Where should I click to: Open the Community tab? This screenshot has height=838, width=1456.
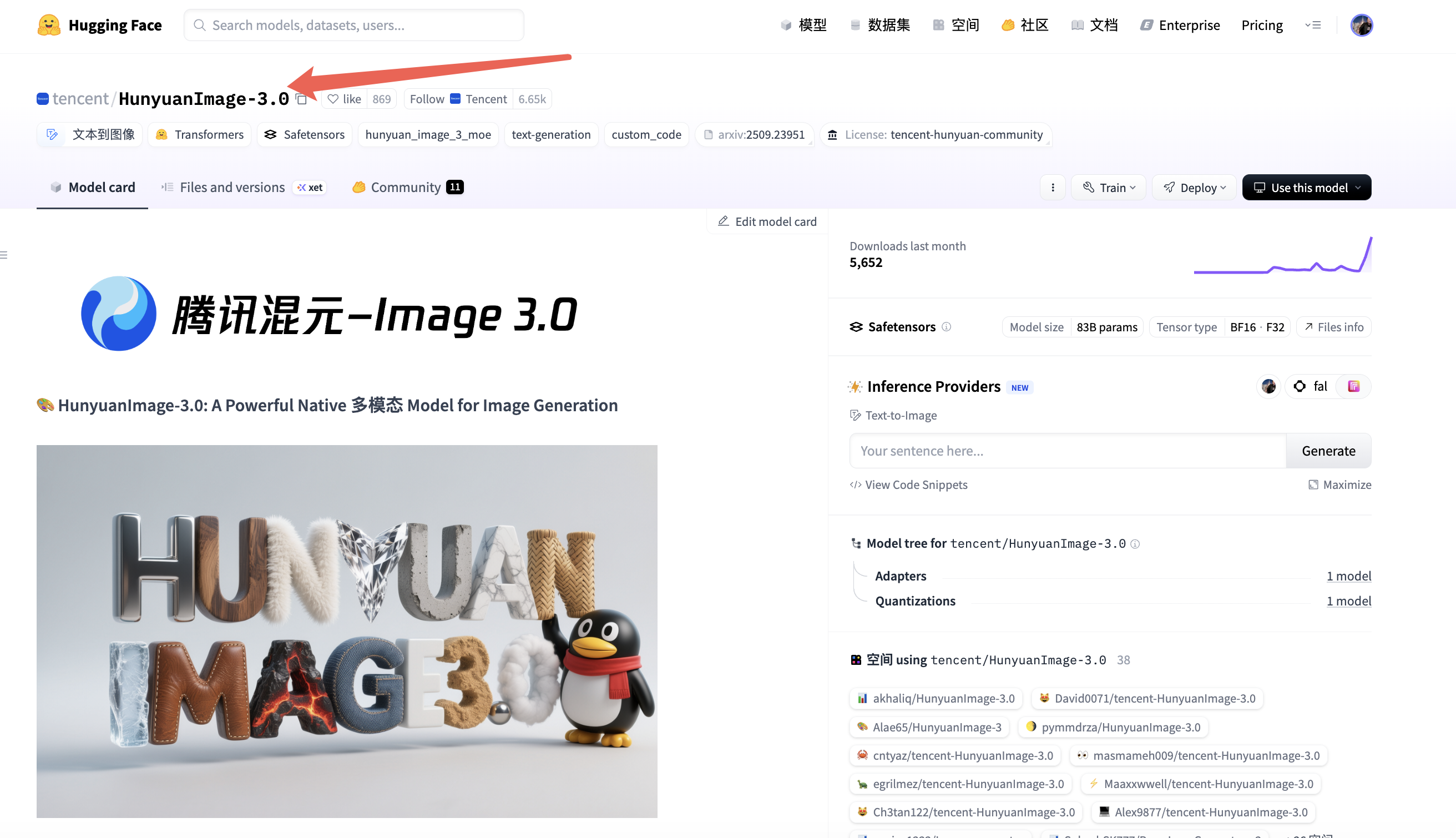coord(406,188)
